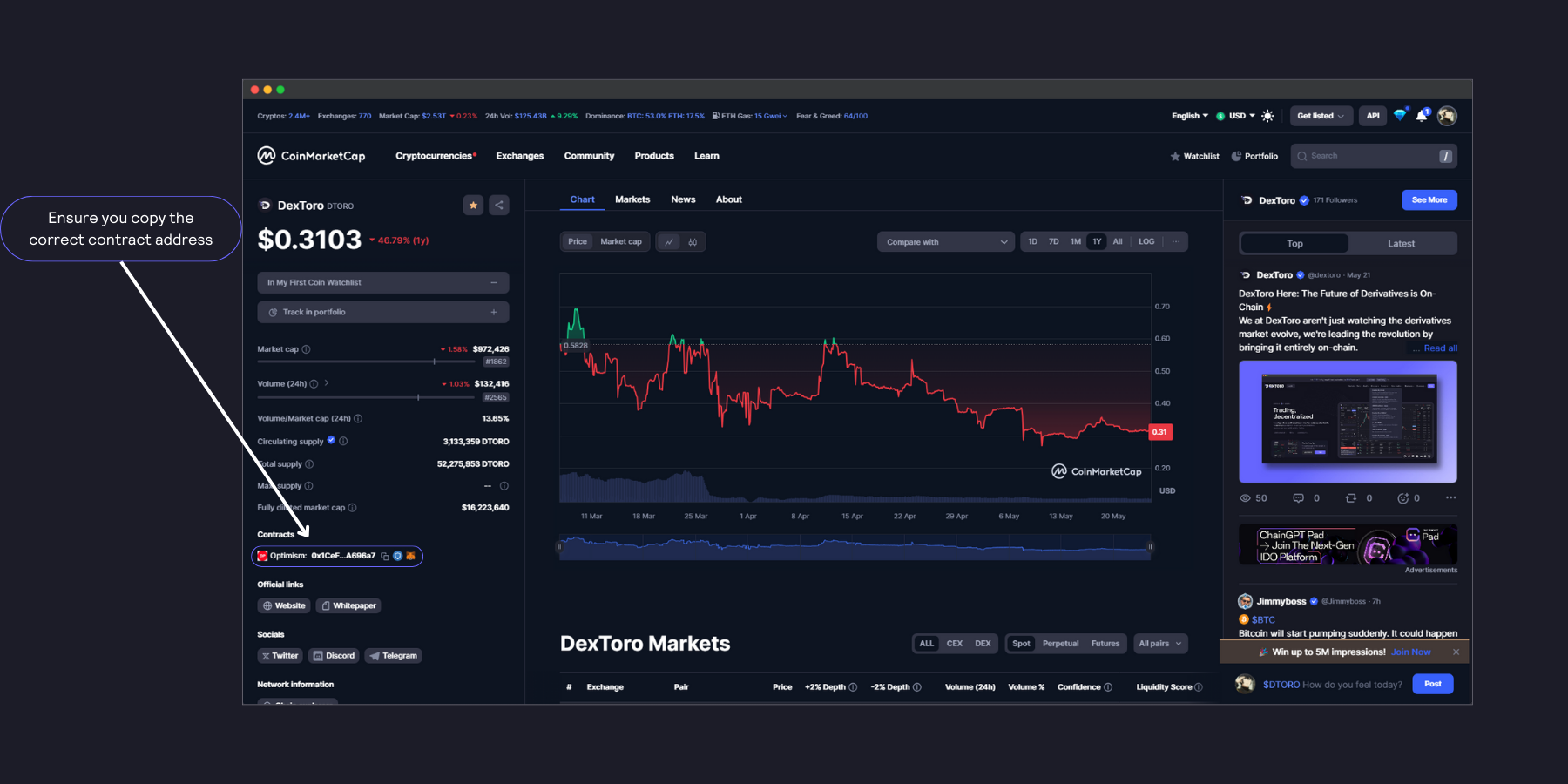Switch to the Markets tab
The height and width of the screenshot is (784, 1568).
click(x=632, y=199)
